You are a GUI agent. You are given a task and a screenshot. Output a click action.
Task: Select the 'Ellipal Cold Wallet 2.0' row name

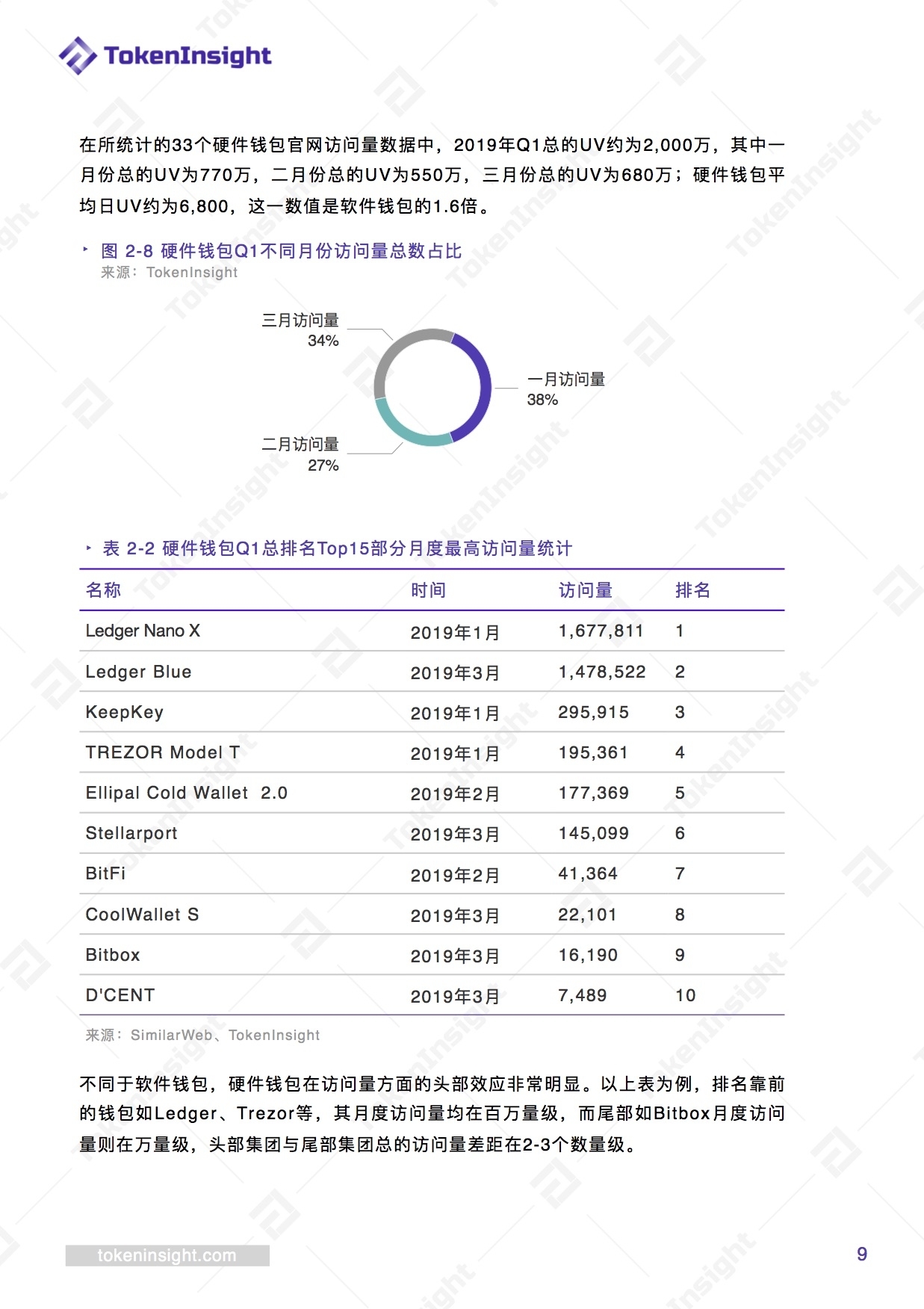point(187,793)
